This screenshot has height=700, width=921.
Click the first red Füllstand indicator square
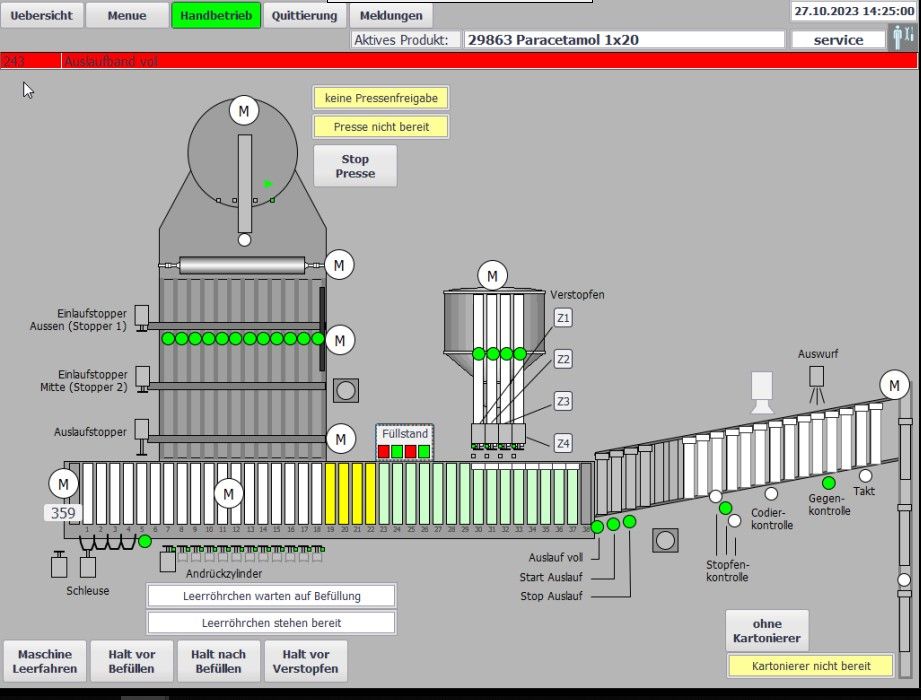(x=384, y=451)
